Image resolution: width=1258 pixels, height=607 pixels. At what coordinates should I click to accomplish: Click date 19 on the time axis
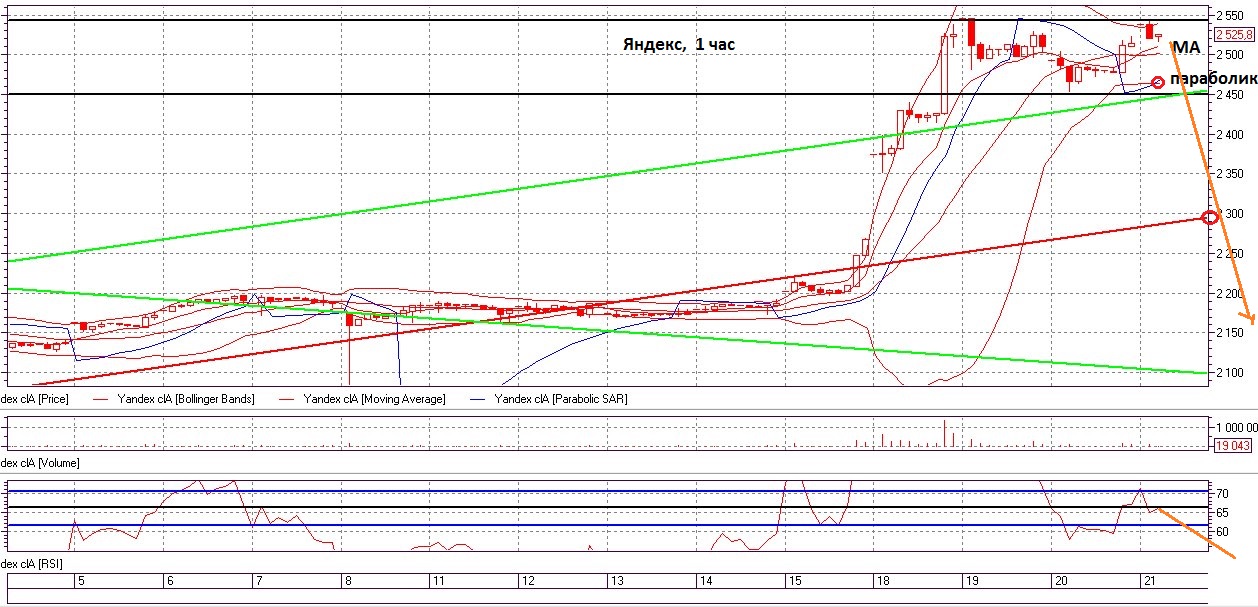tap(970, 581)
